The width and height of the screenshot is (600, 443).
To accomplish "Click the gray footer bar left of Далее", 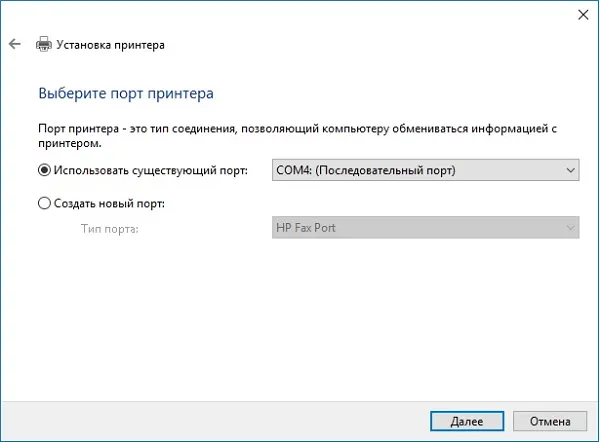I will coord(214,421).
